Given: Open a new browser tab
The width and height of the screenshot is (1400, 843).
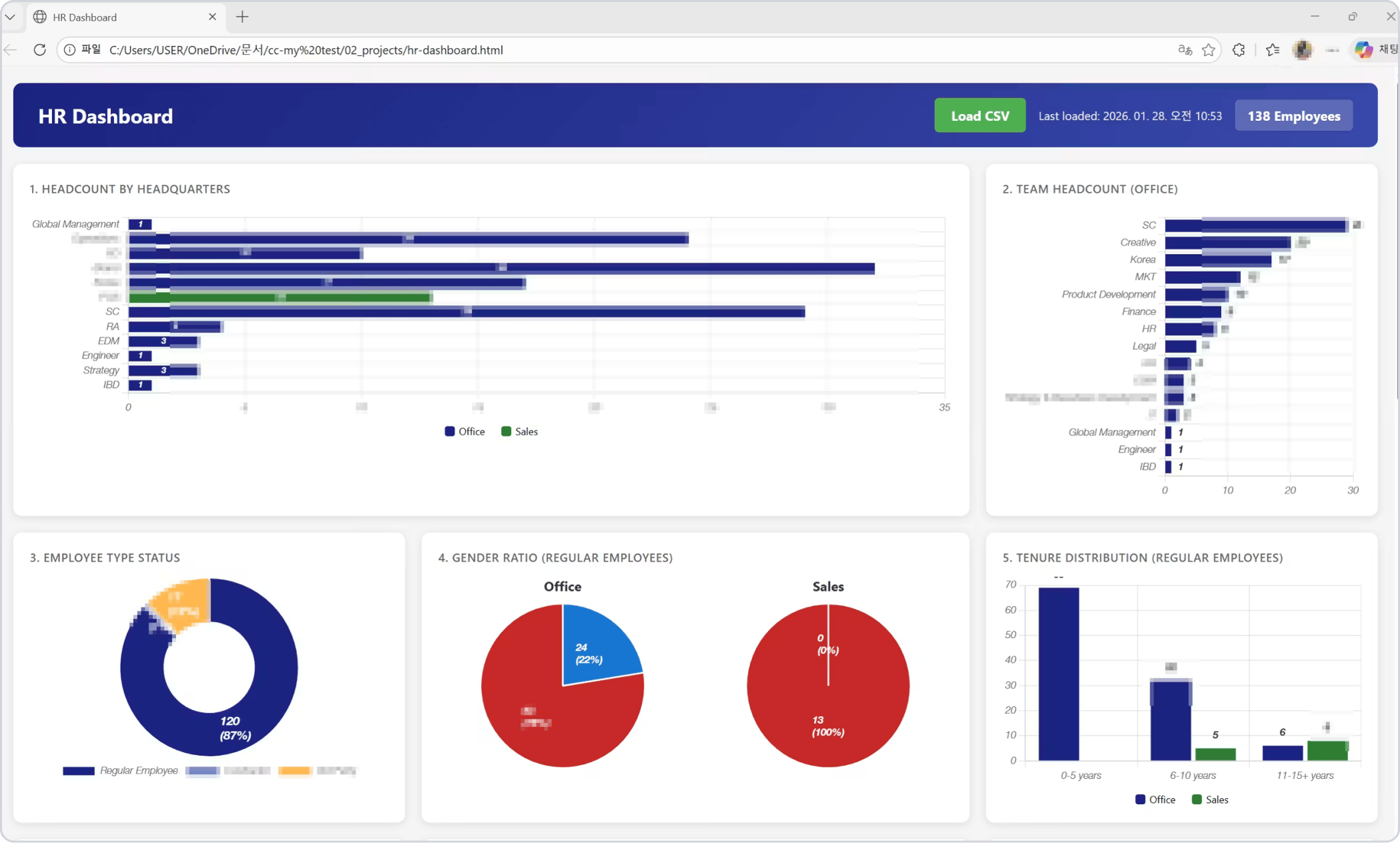Looking at the screenshot, I should coord(242,17).
